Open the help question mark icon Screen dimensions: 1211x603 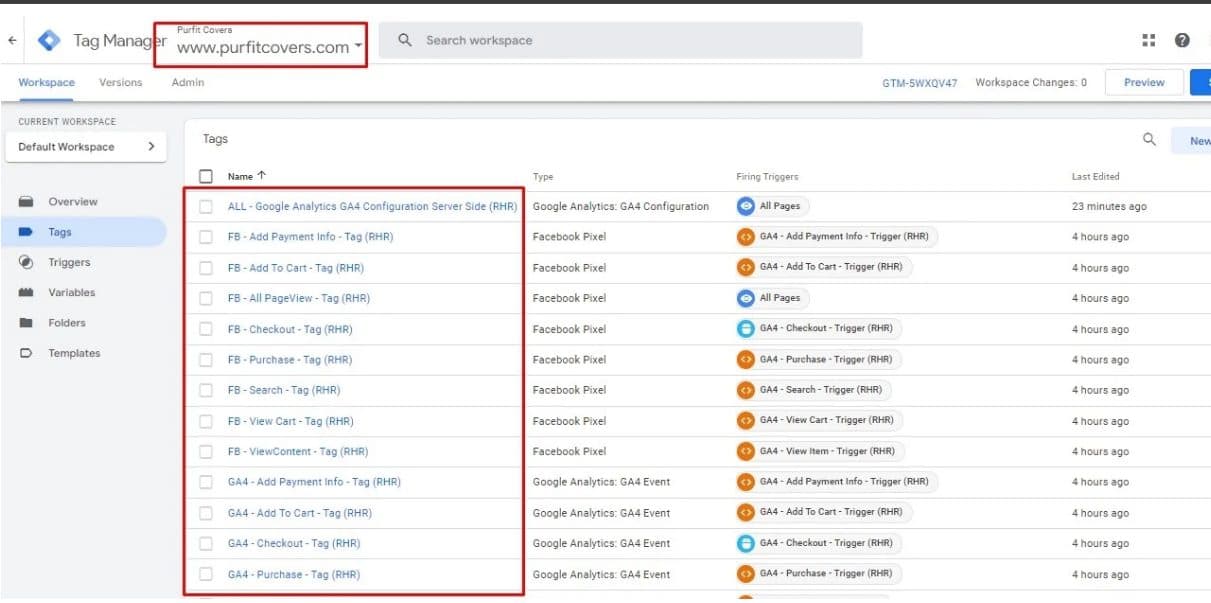click(x=1182, y=40)
